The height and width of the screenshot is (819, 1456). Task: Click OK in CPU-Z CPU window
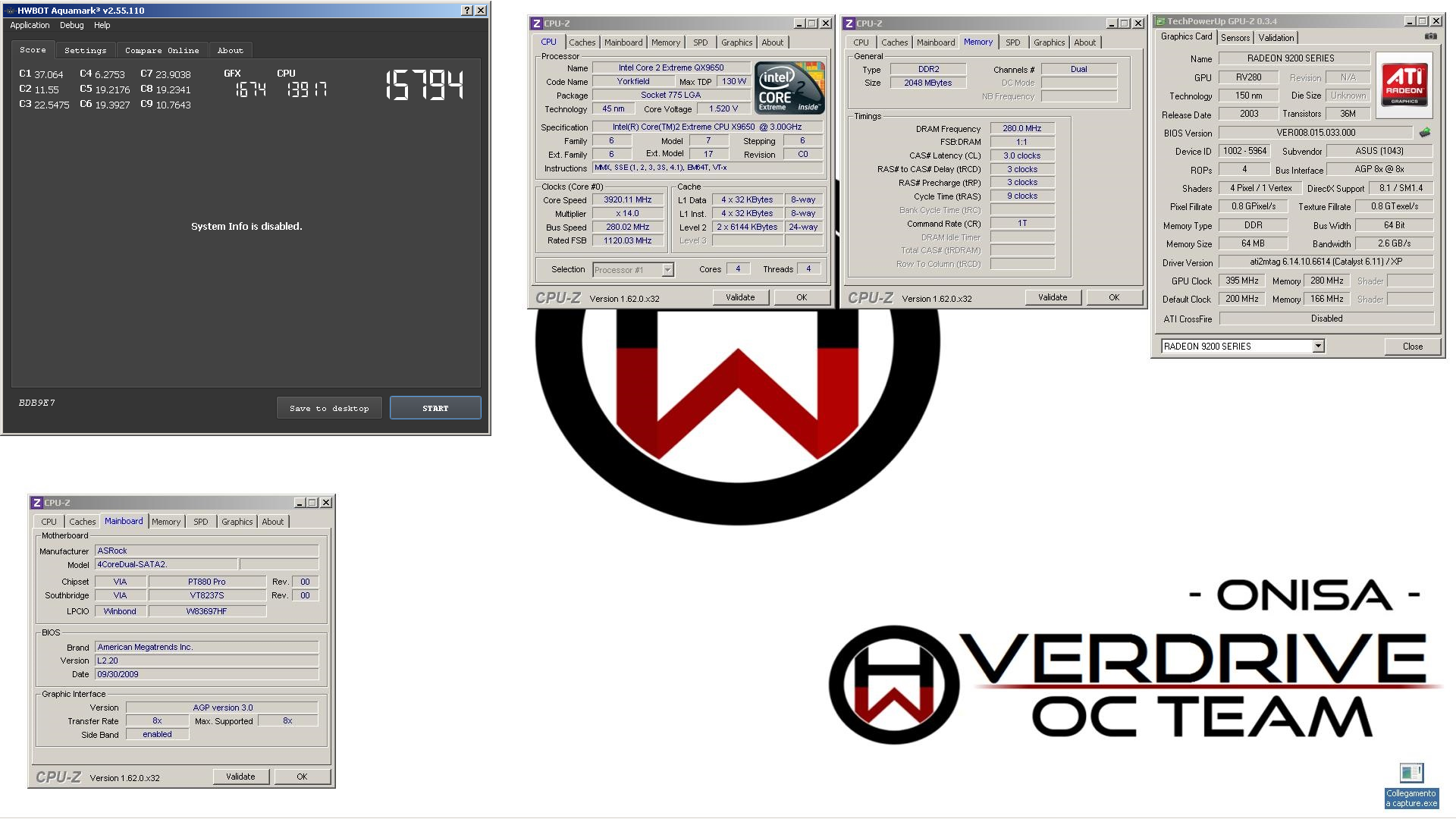click(802, 297)
